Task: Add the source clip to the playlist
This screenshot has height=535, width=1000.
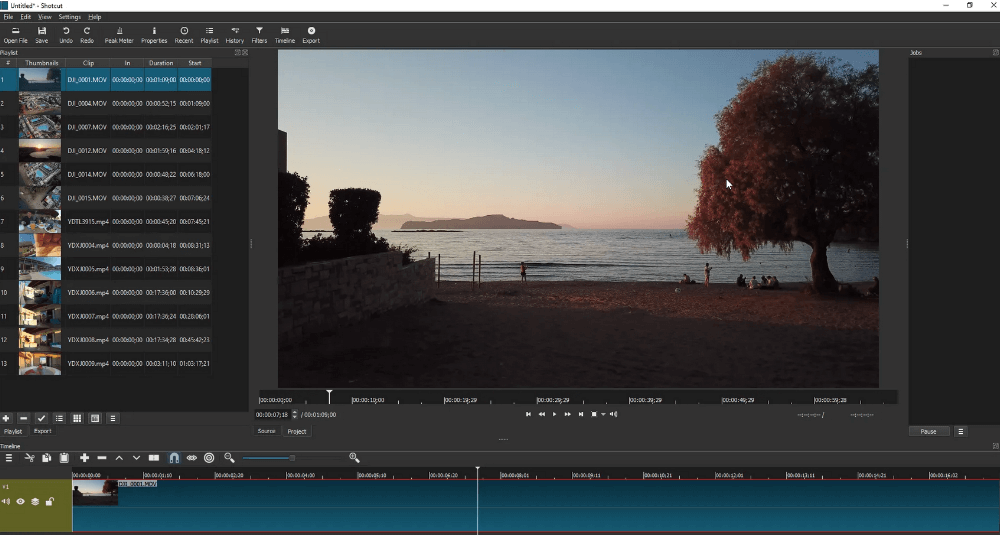Action: [6, 418]
